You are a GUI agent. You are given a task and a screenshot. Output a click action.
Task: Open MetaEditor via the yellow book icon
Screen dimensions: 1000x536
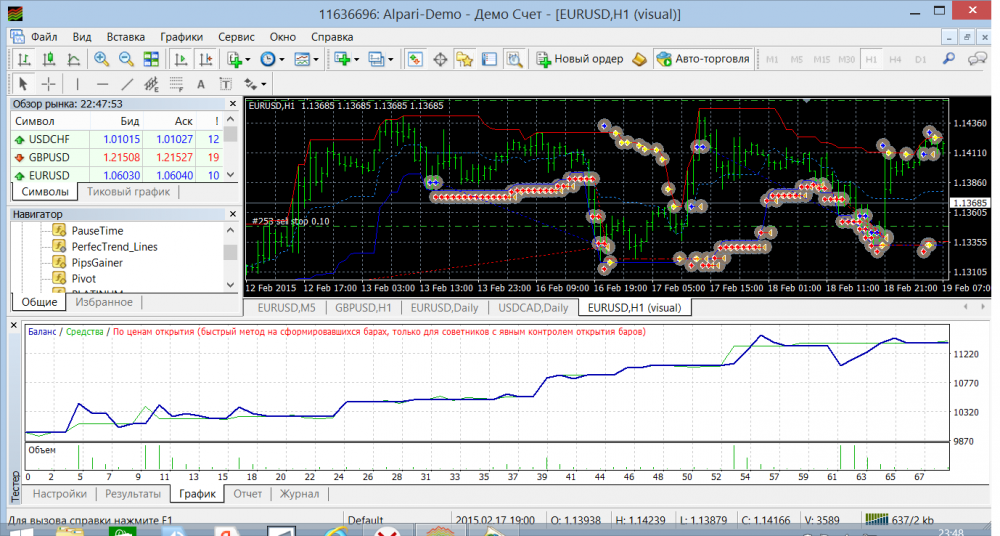(x=640, y=59)
